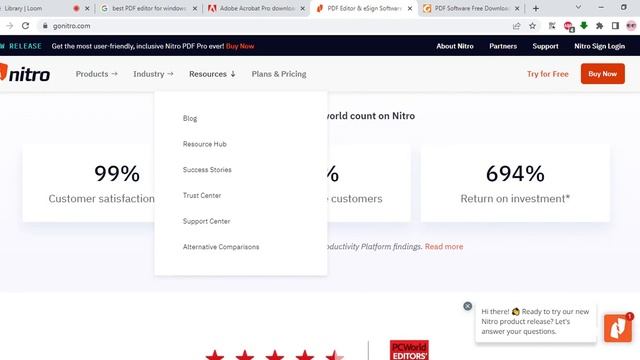Expand the Products menu

tap(97, 74)
